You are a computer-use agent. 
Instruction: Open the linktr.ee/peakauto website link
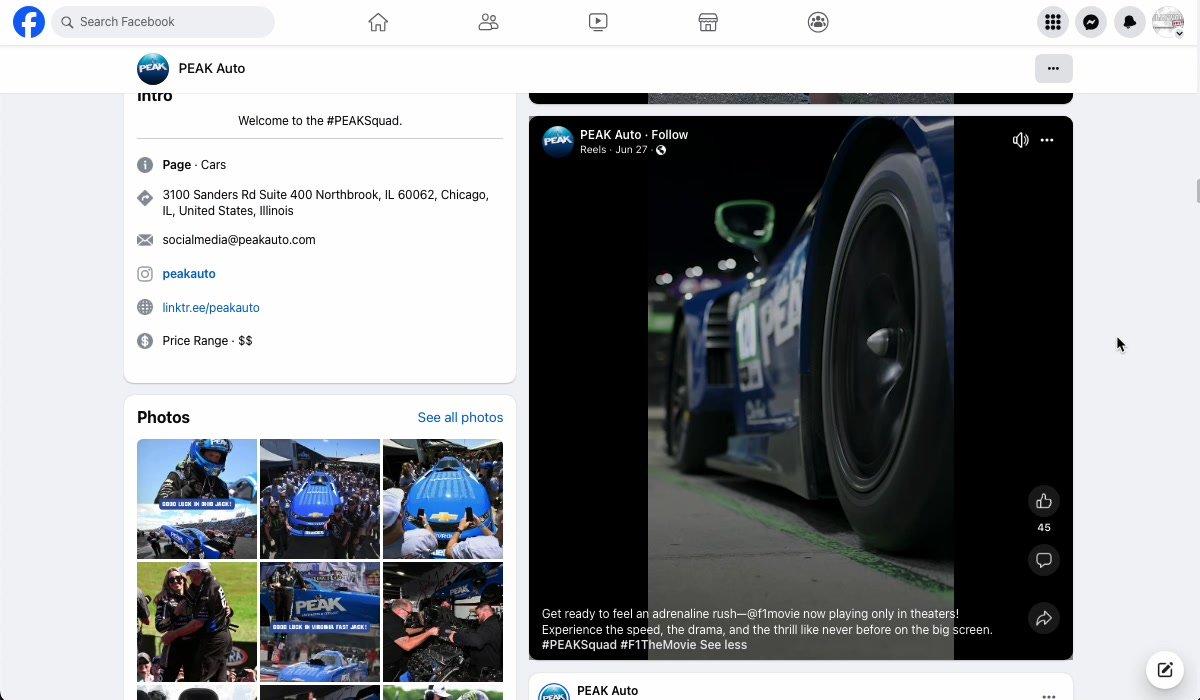click(211, 308)
